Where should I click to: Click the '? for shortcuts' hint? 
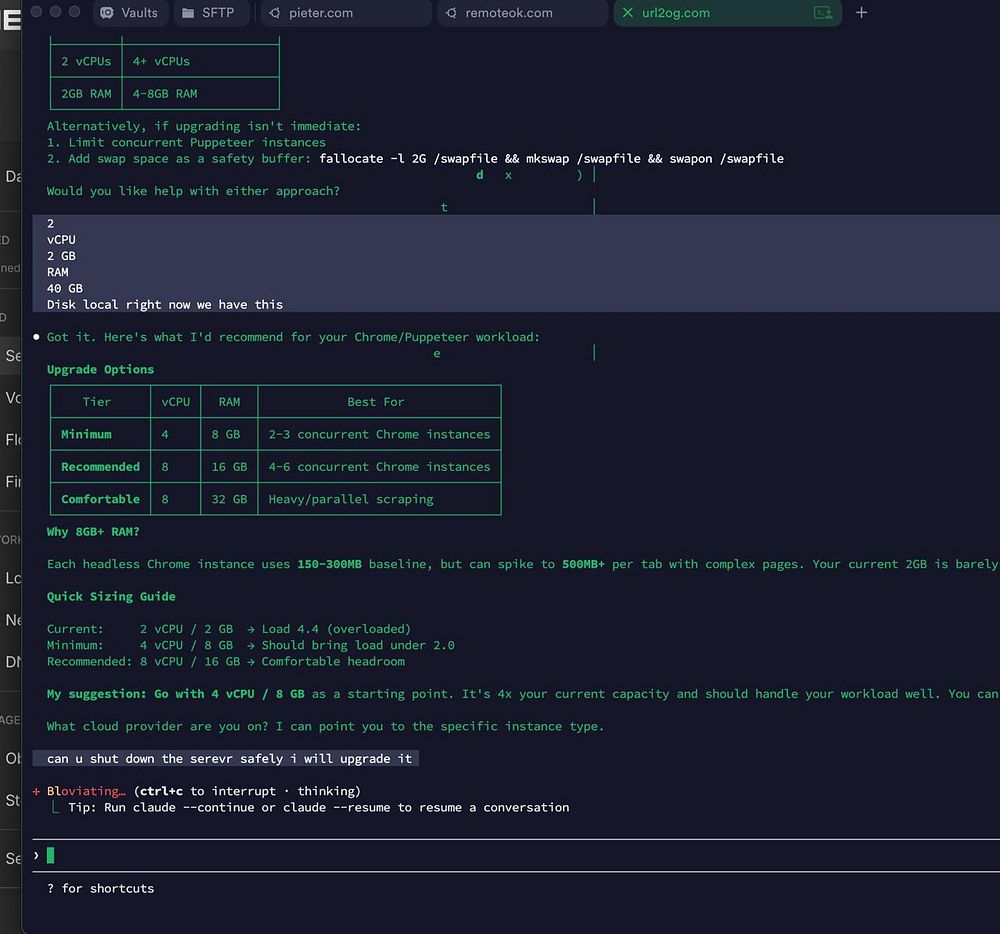[x=100, y=888]
